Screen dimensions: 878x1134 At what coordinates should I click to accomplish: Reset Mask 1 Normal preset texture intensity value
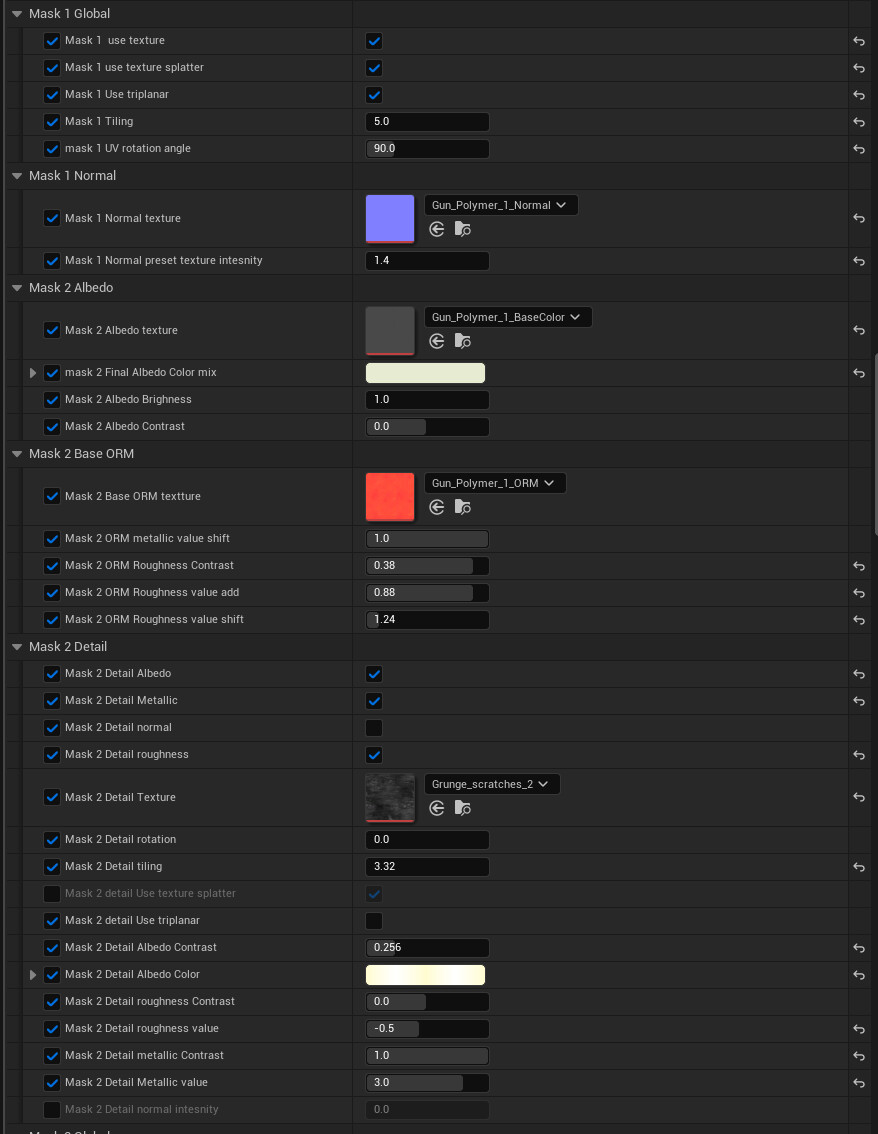pyautogui.click(x=859, y=261)
